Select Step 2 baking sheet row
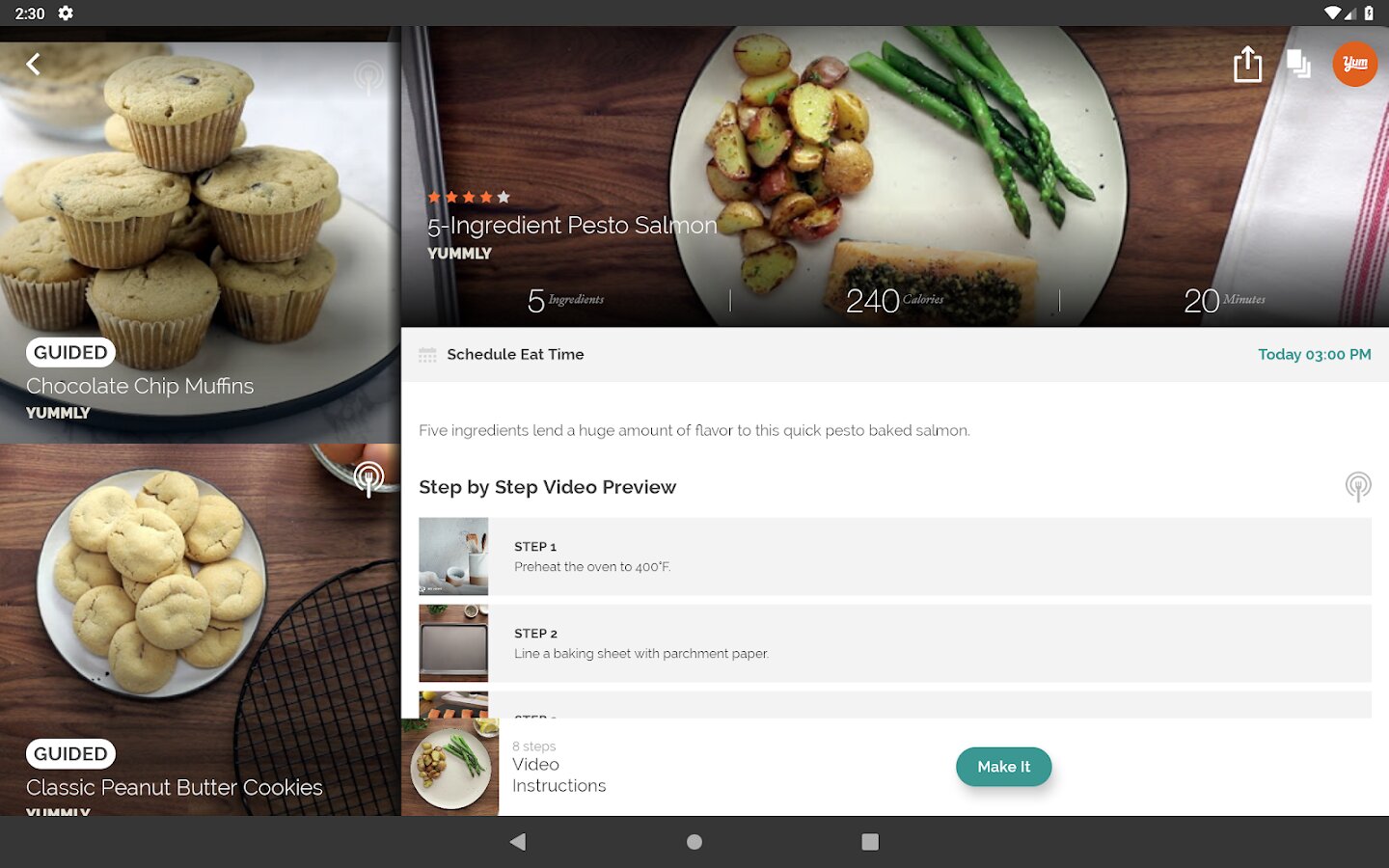1389x868 pixels. [895, 643]
